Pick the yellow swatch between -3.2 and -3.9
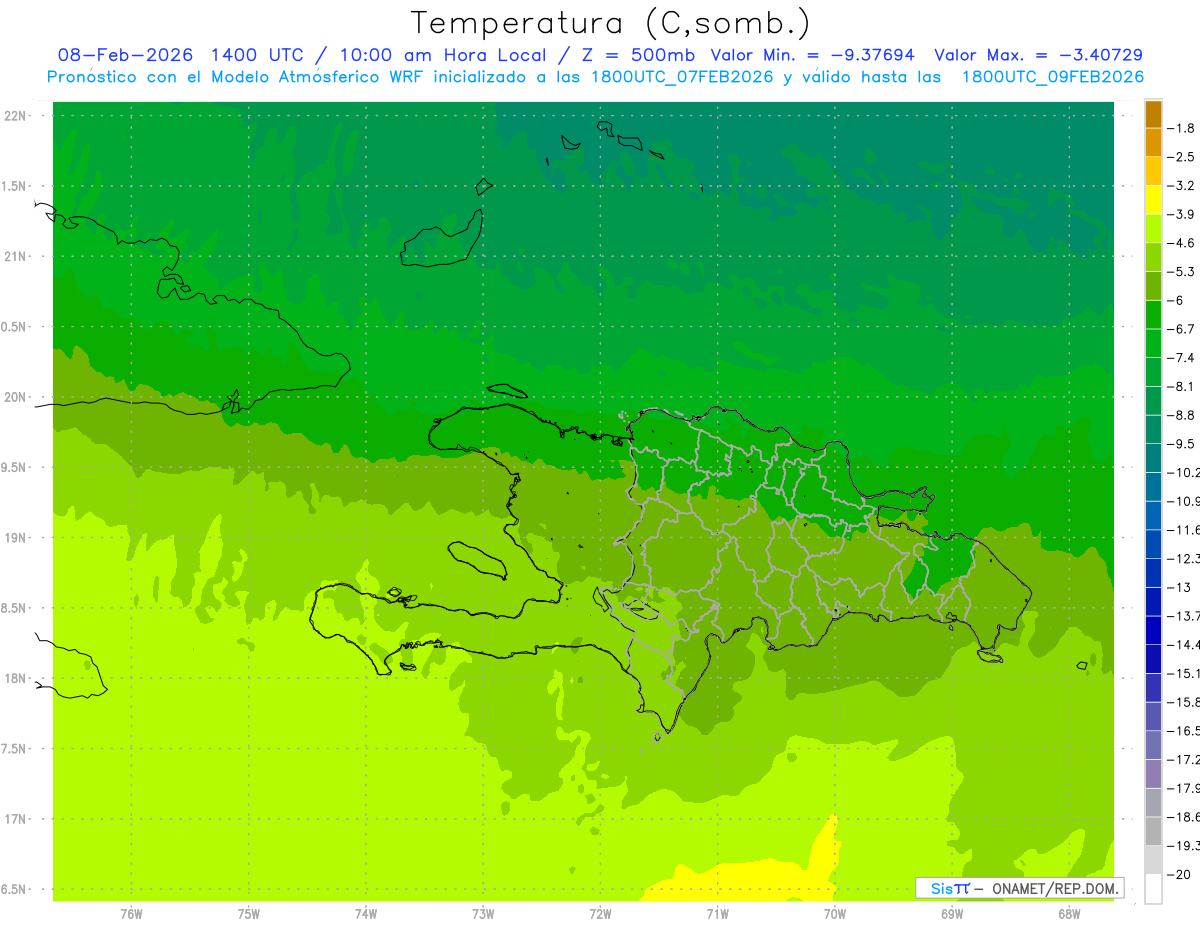 pyautogui.click(x=1153, y=200)
